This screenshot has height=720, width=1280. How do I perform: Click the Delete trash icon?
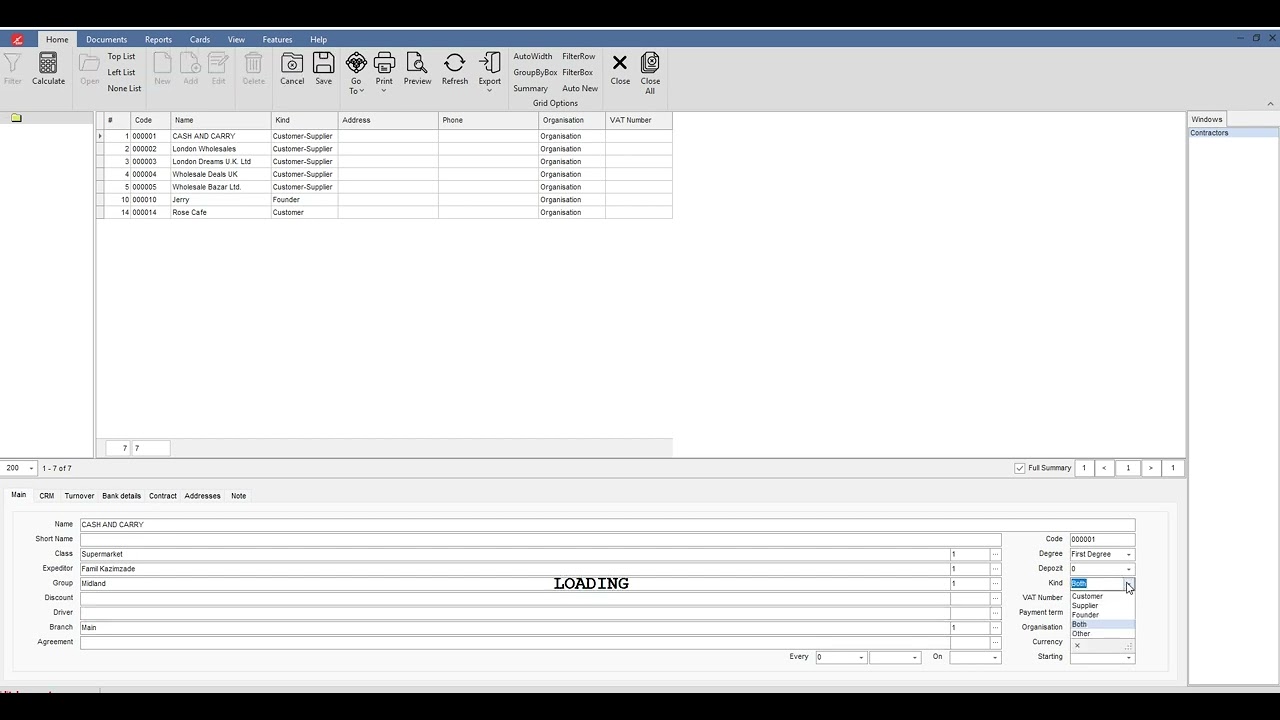click(x=253, y=63)
